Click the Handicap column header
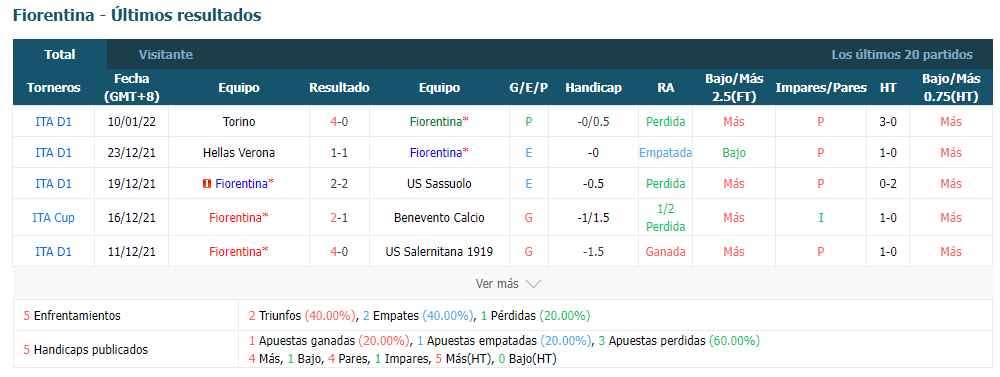The image size is (1000, 377). click(x=593, y=88)
